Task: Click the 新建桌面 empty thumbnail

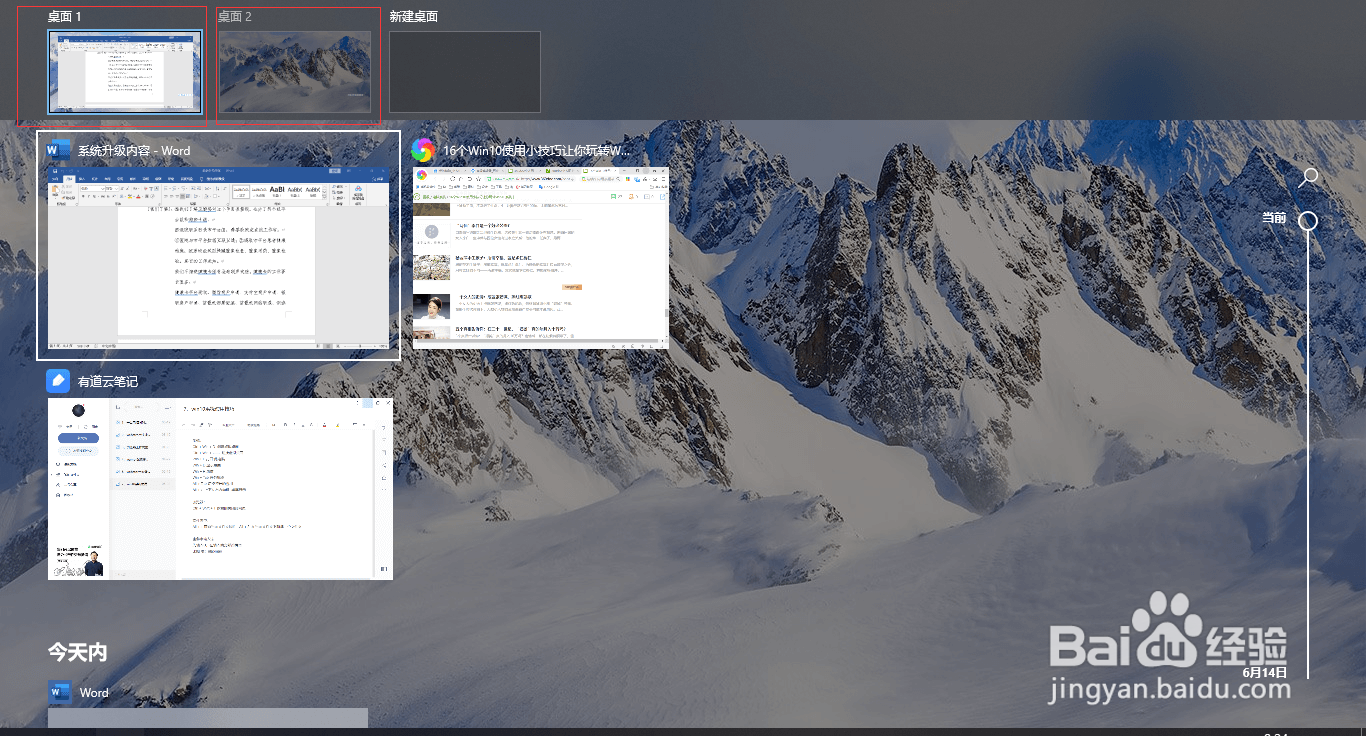Action: [x=465, y=72]
